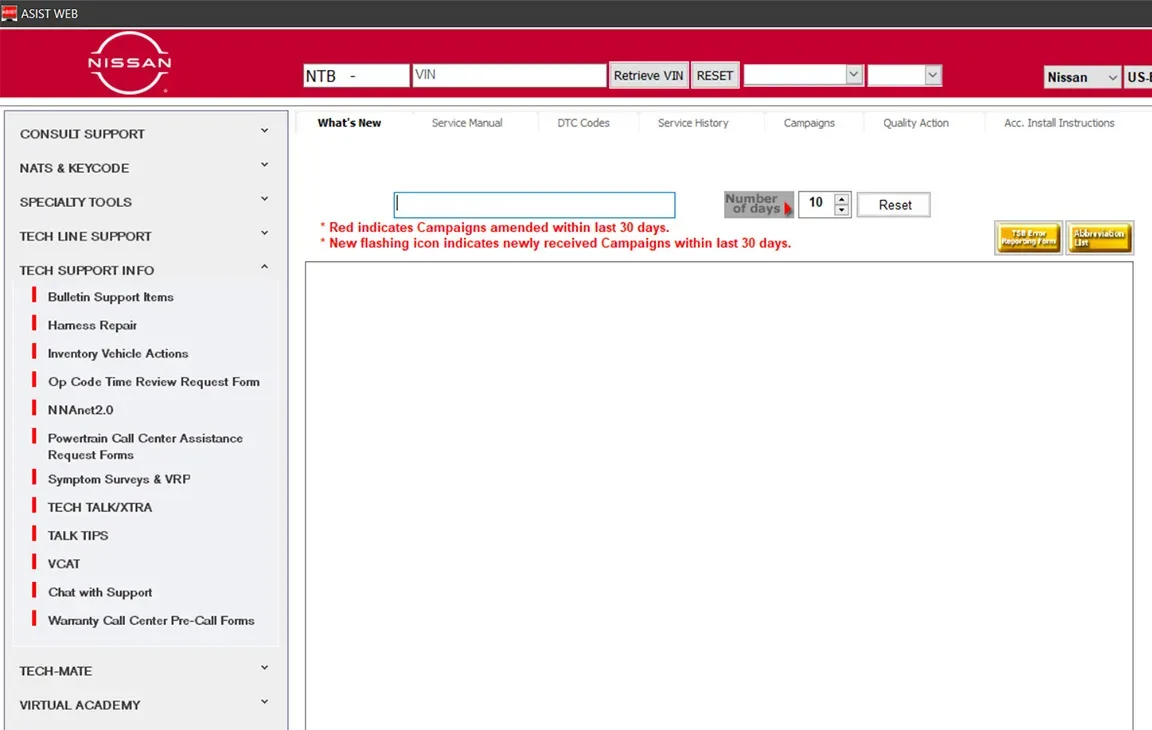
Task: Click the US region field beside the Nissan dropdown
Action: [x=1138, y=77]
